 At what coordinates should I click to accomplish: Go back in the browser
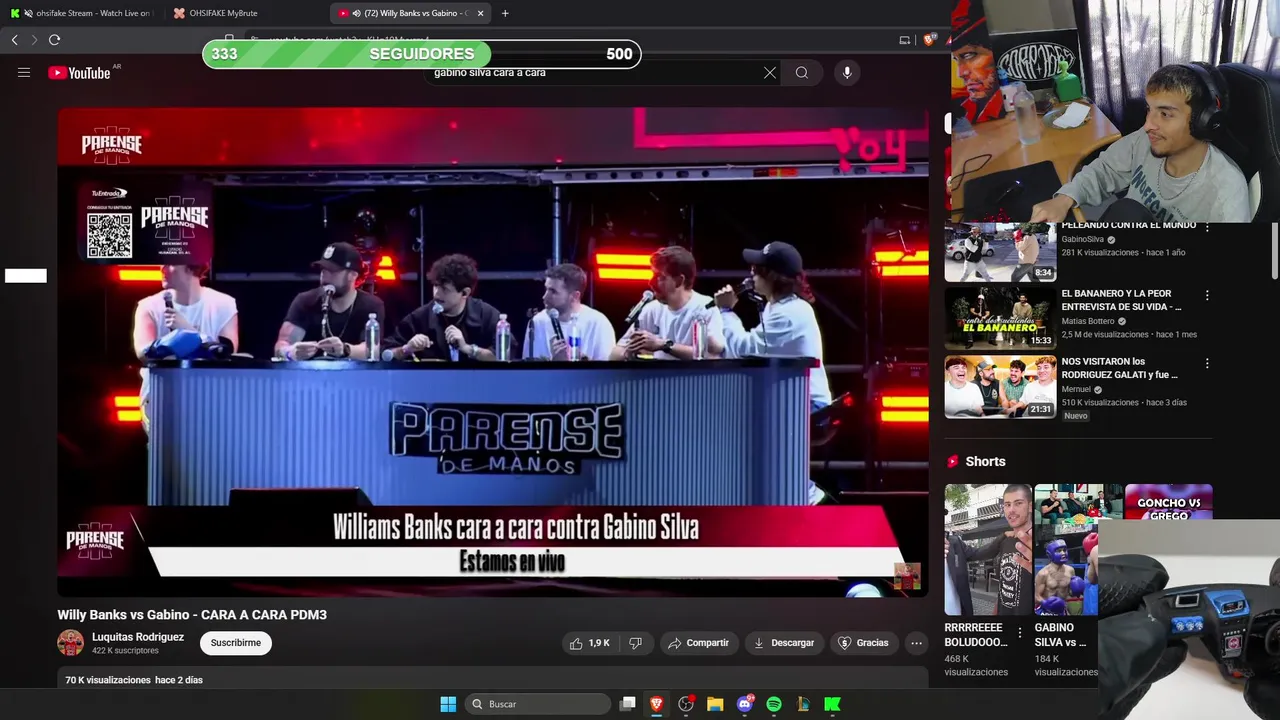point(15,40)
